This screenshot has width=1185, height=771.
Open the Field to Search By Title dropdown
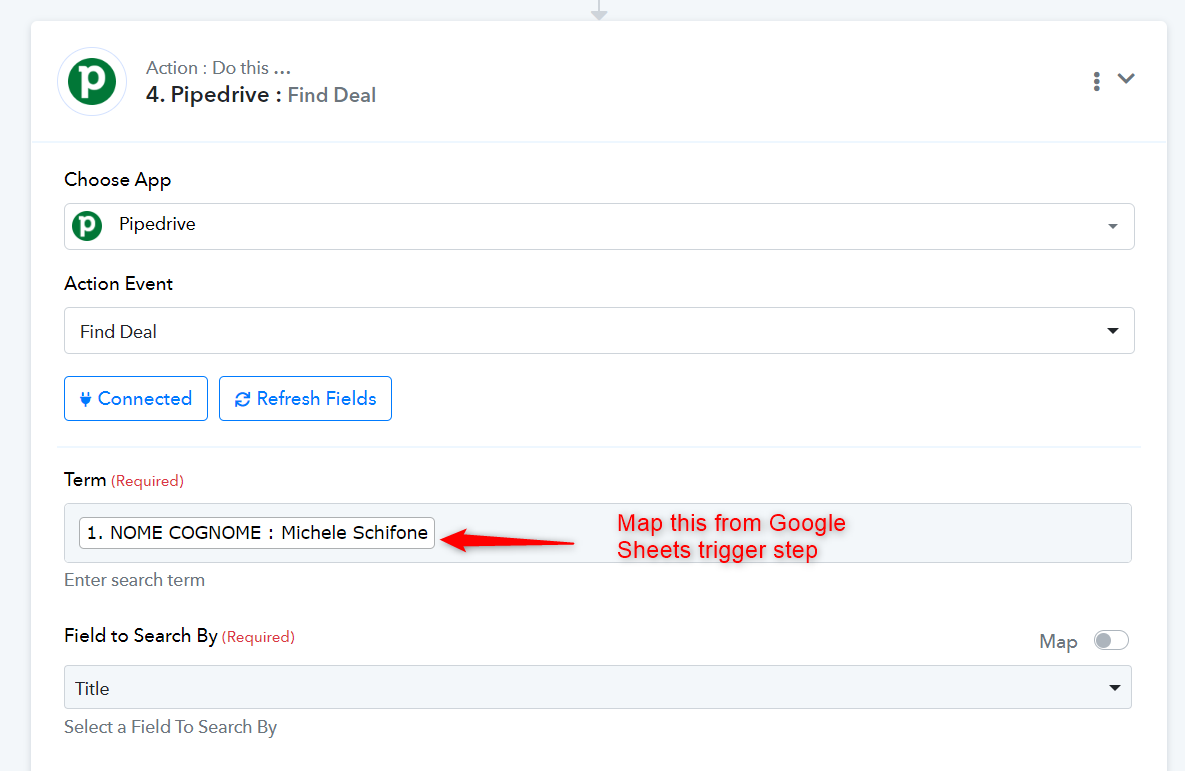598,687
